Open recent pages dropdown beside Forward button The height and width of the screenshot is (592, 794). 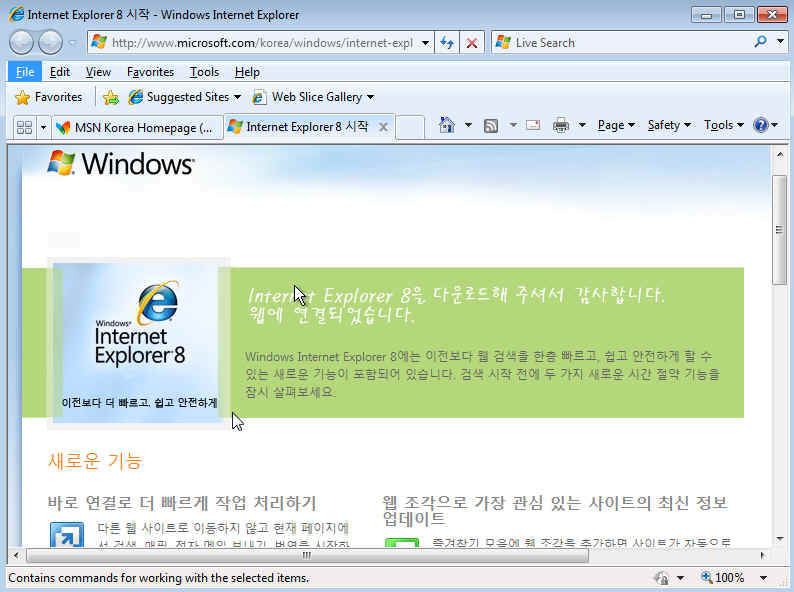pyautogui.click(x=73, y=43)
